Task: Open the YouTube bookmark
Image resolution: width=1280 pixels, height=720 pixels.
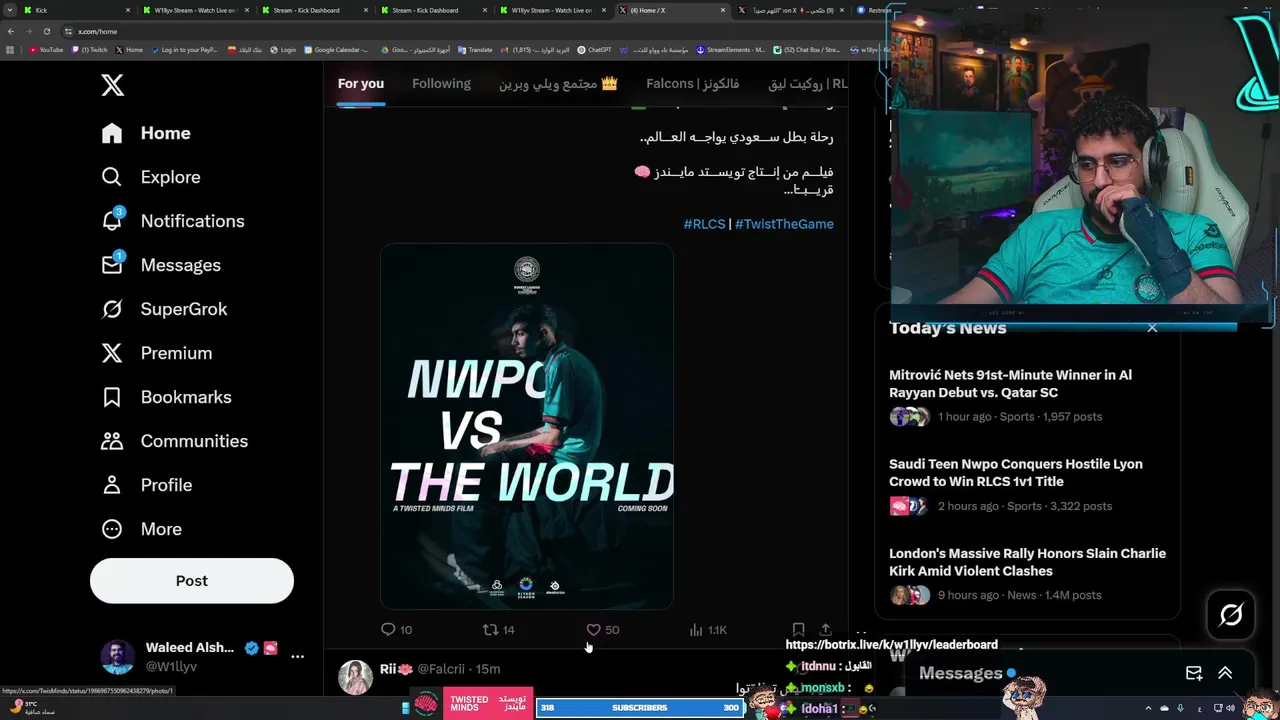Action: (46, 50)
